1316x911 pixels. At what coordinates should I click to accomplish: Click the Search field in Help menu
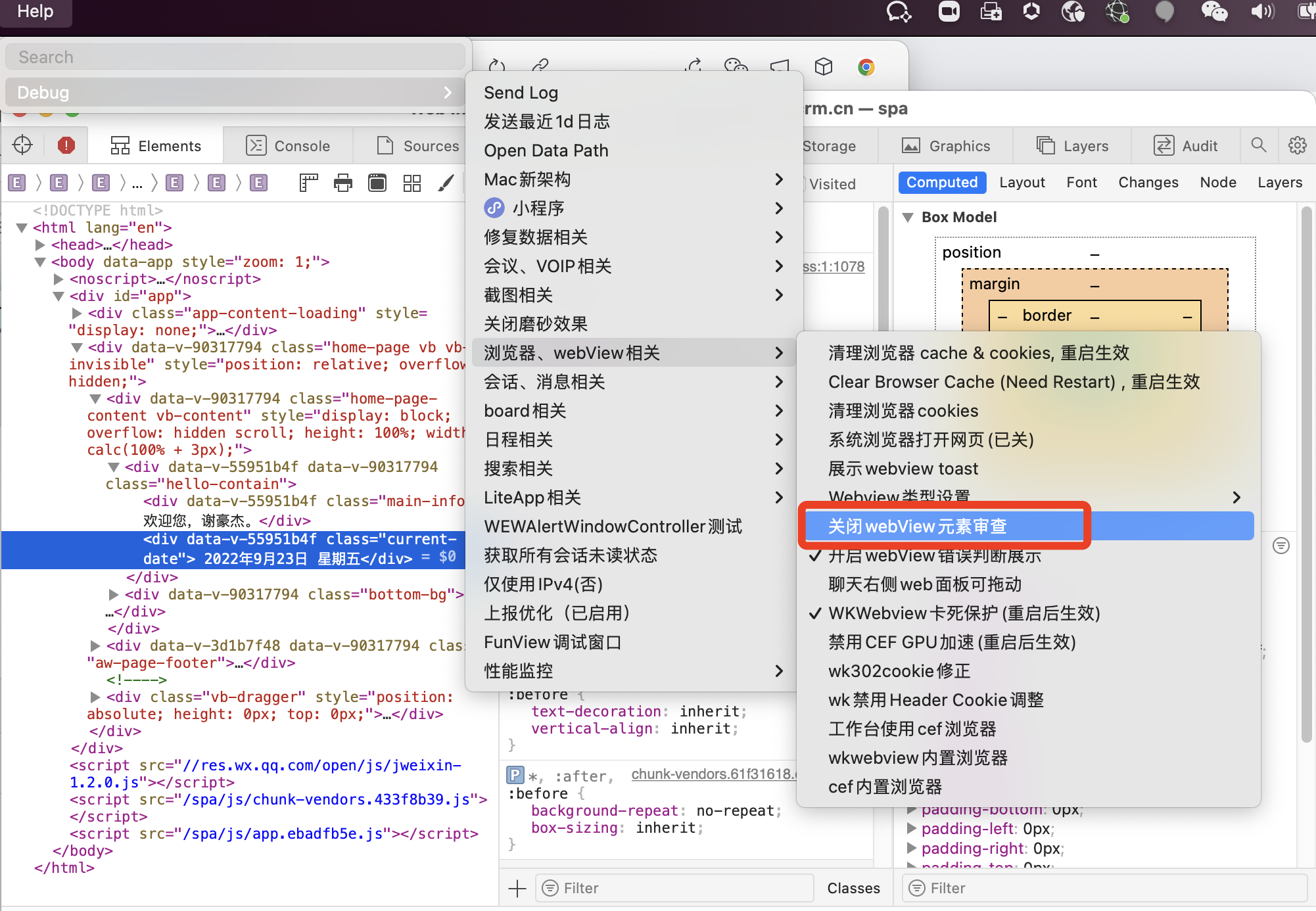pos(235,57)
